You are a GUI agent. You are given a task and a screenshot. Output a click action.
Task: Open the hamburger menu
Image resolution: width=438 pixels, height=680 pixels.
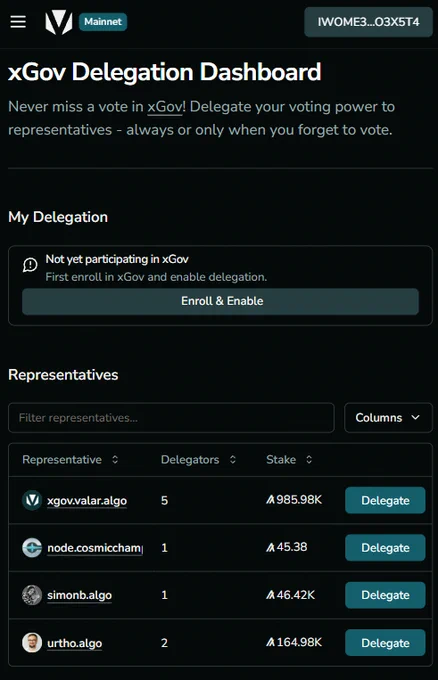[x=18, y=22]
